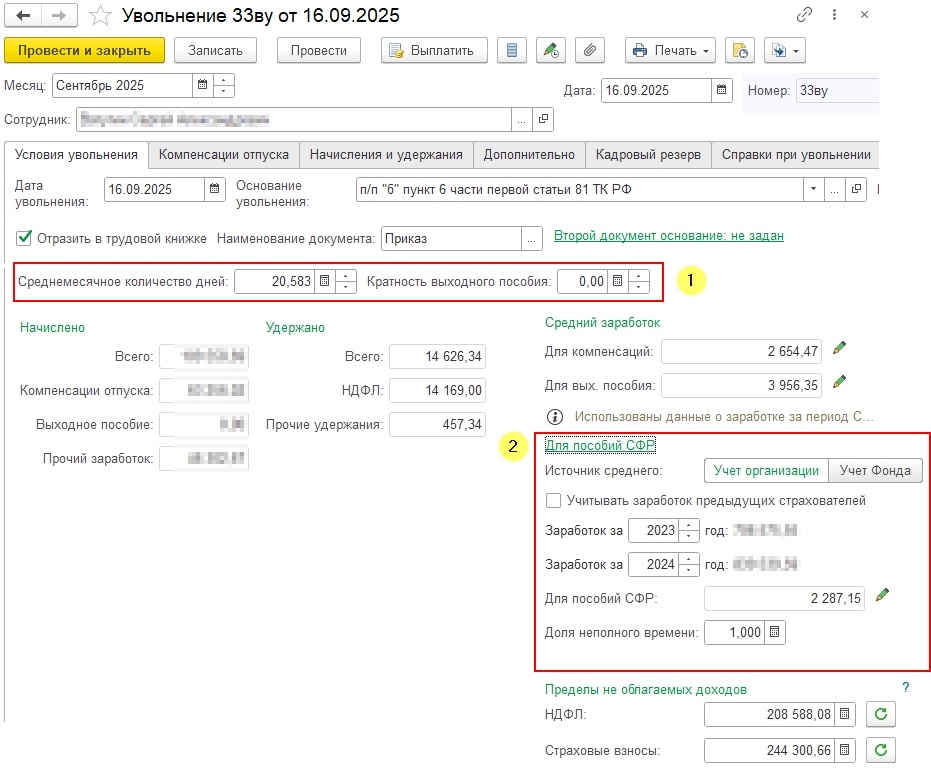This screenshot has width=931, height=777.
Task: Open calculator for Доля неполного времени
Action: point(774,632)
